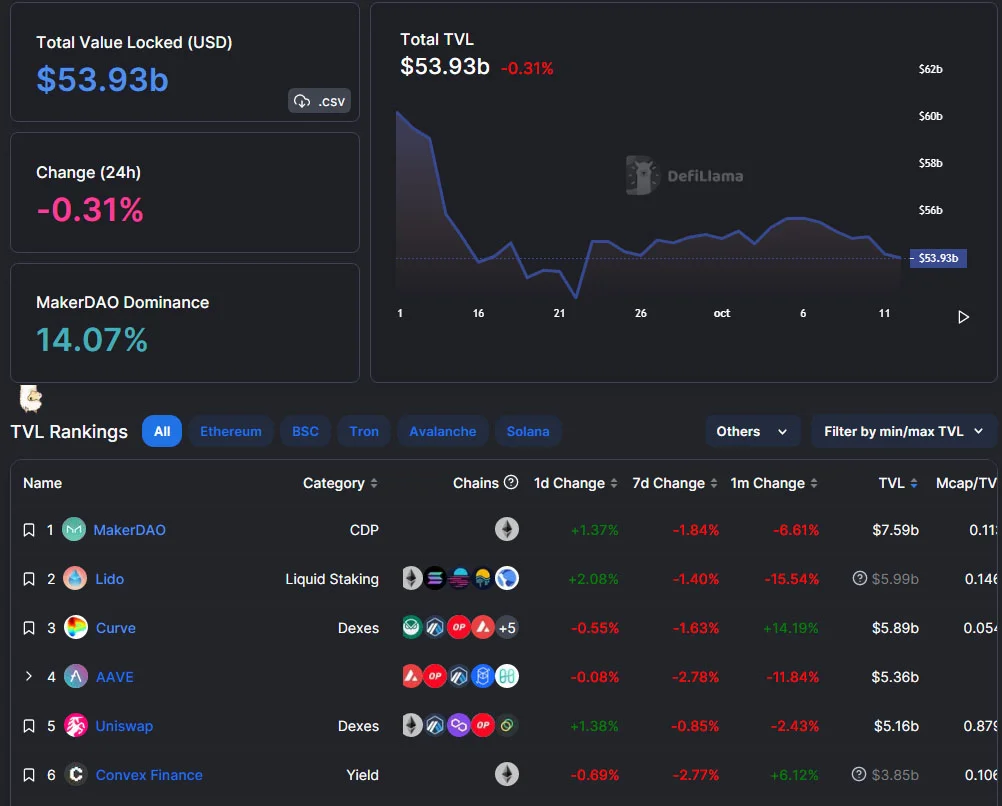Viewport: 1002px width, 806px height.
Task: Click the Liquid Staking category for Lido
Action: tap(332, 579)
